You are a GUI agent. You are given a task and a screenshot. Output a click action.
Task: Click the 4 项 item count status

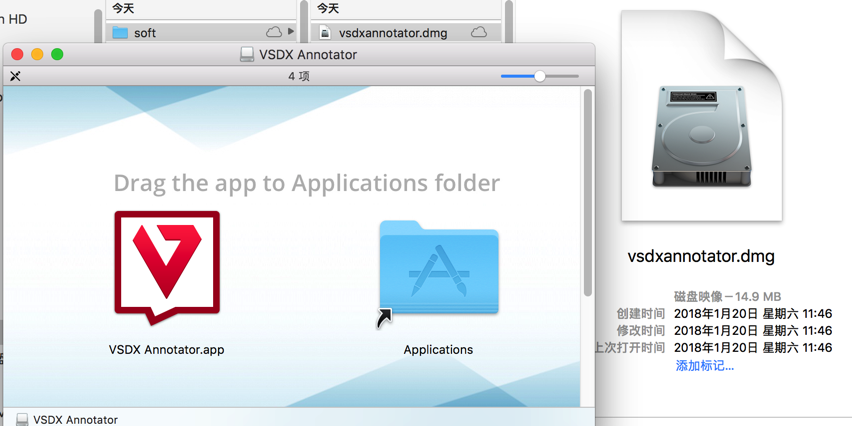click(298, 76)
